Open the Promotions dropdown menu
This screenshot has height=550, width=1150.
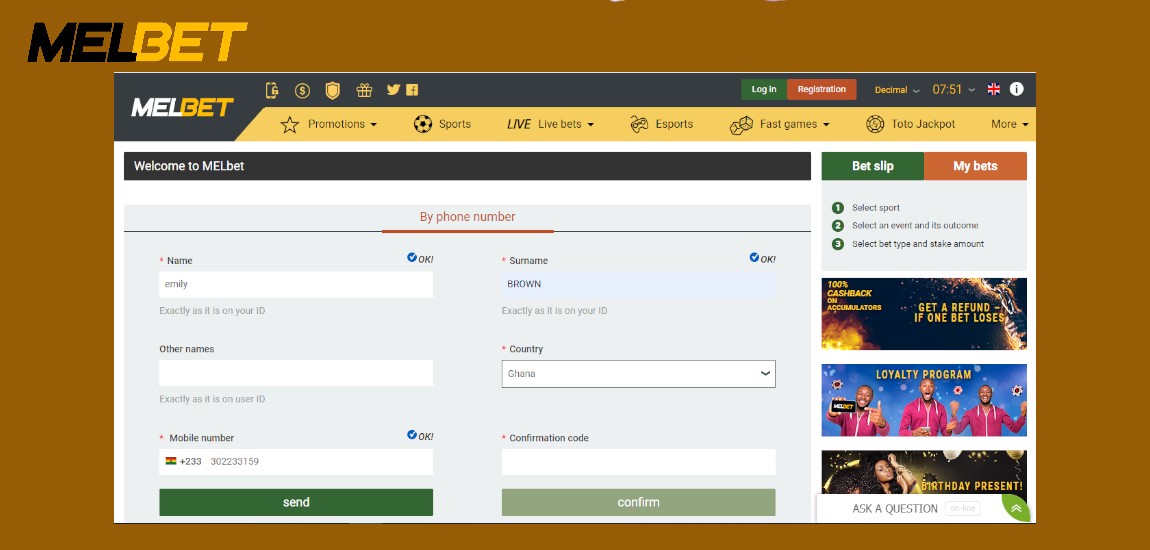click(x=343, y=124)
